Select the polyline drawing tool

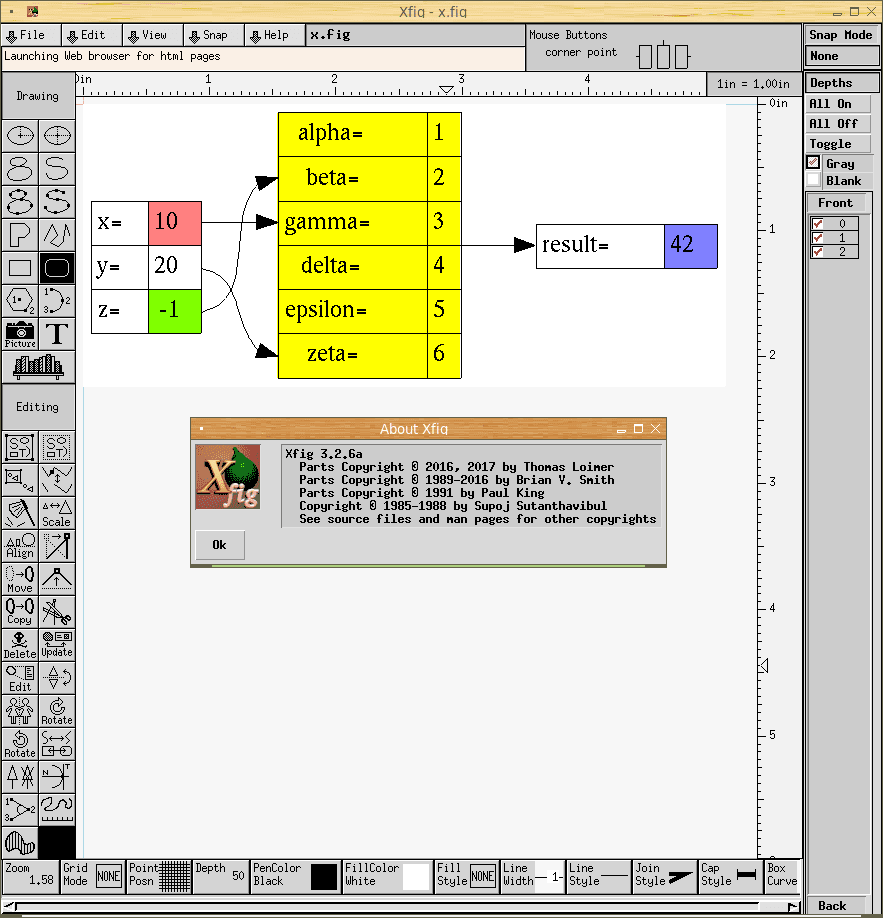pyautogui.click(x=57, y=235)
